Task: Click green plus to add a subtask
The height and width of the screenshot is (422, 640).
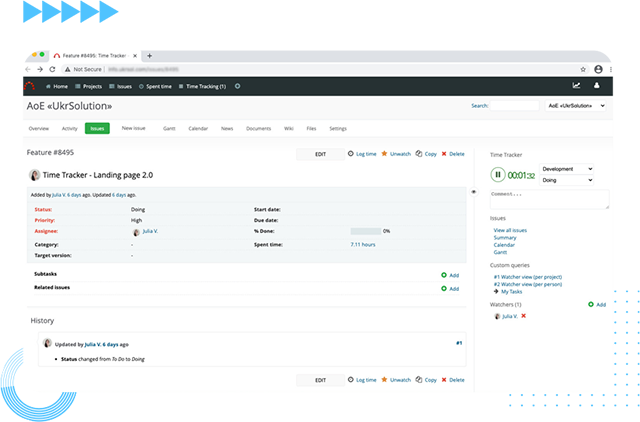Action: [x=444, y=274]
